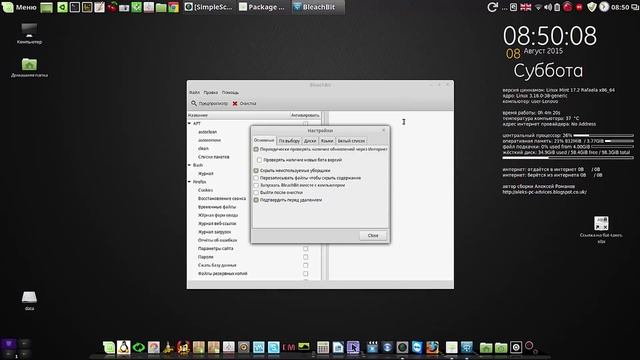640x360 pixels.
Task: Toggle the Подтвердить перед удалением checkbox
Action: 256,200
